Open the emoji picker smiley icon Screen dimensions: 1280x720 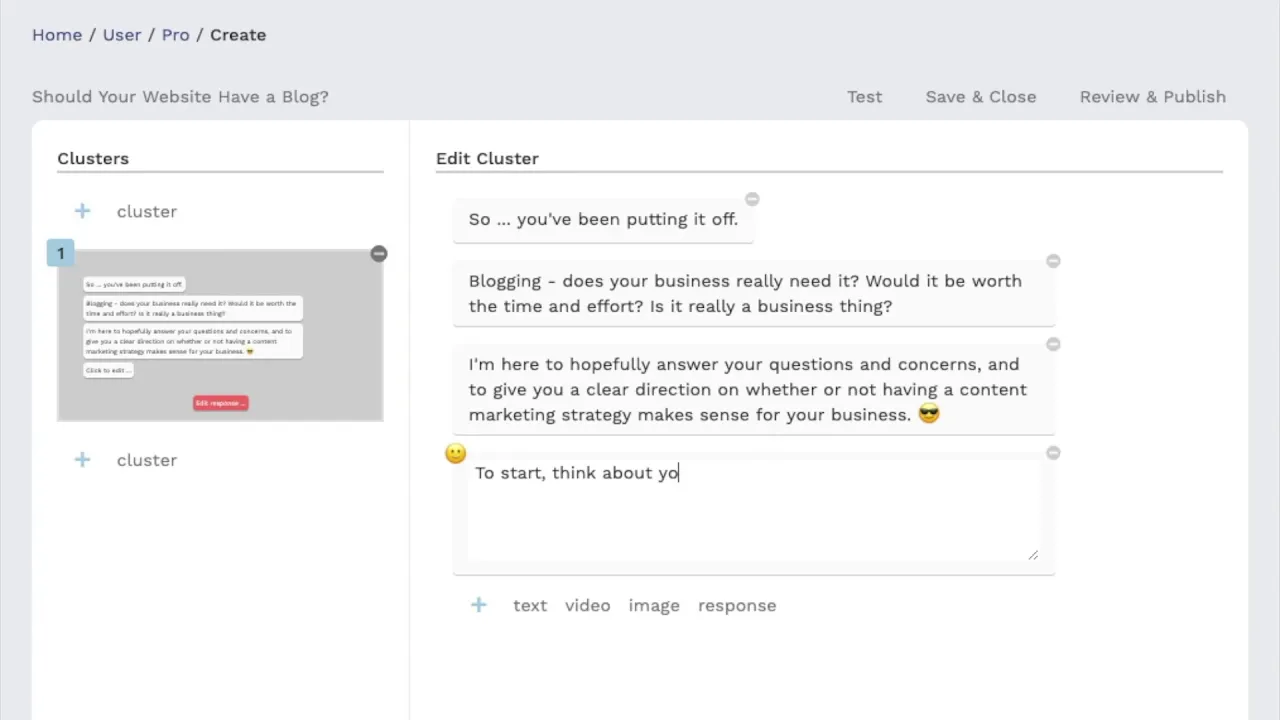tap(455, 454)
